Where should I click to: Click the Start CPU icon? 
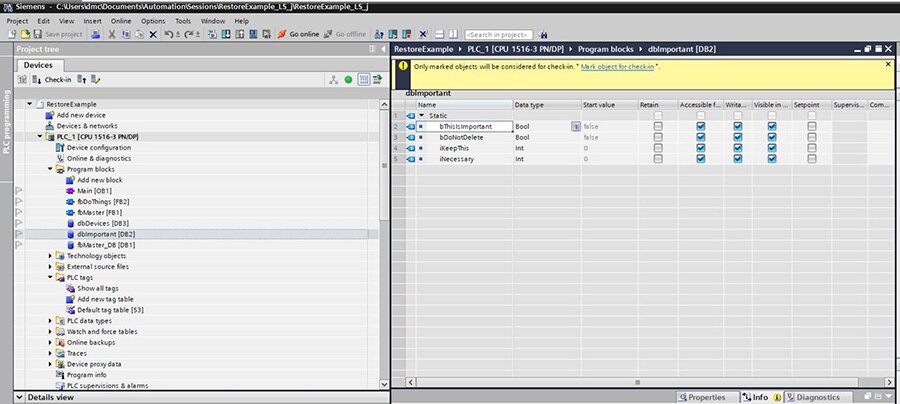pyautogui.click(x=393, y=34)
